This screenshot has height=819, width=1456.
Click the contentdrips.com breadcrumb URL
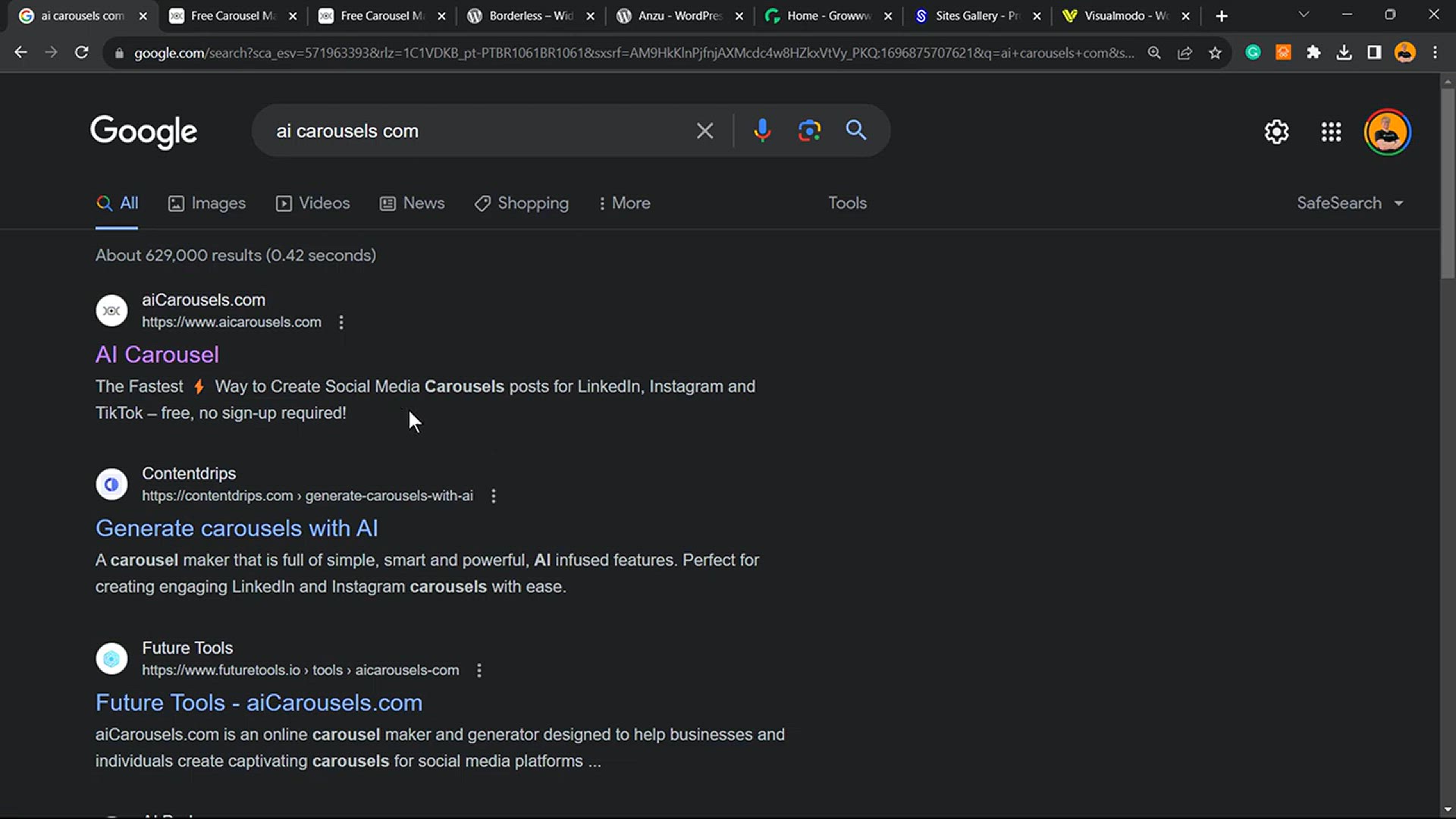pos(307,496)
